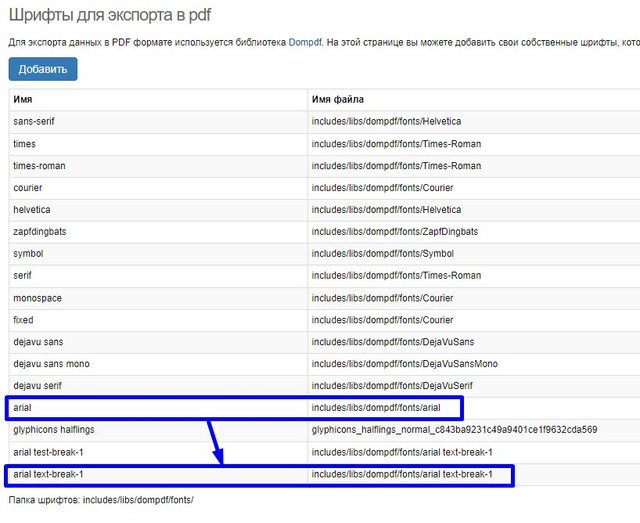Click the fonts/DejaVuSansMono file path
The width and height of the screenshot is (640, 523).
404,364
